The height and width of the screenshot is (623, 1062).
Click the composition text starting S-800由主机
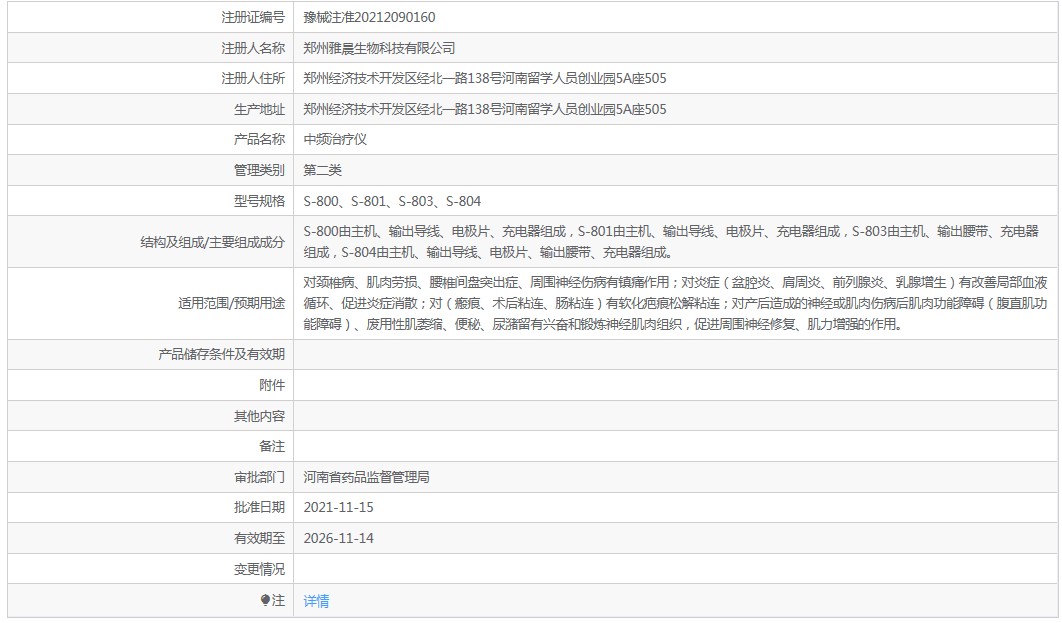click(x=671, y=242)
